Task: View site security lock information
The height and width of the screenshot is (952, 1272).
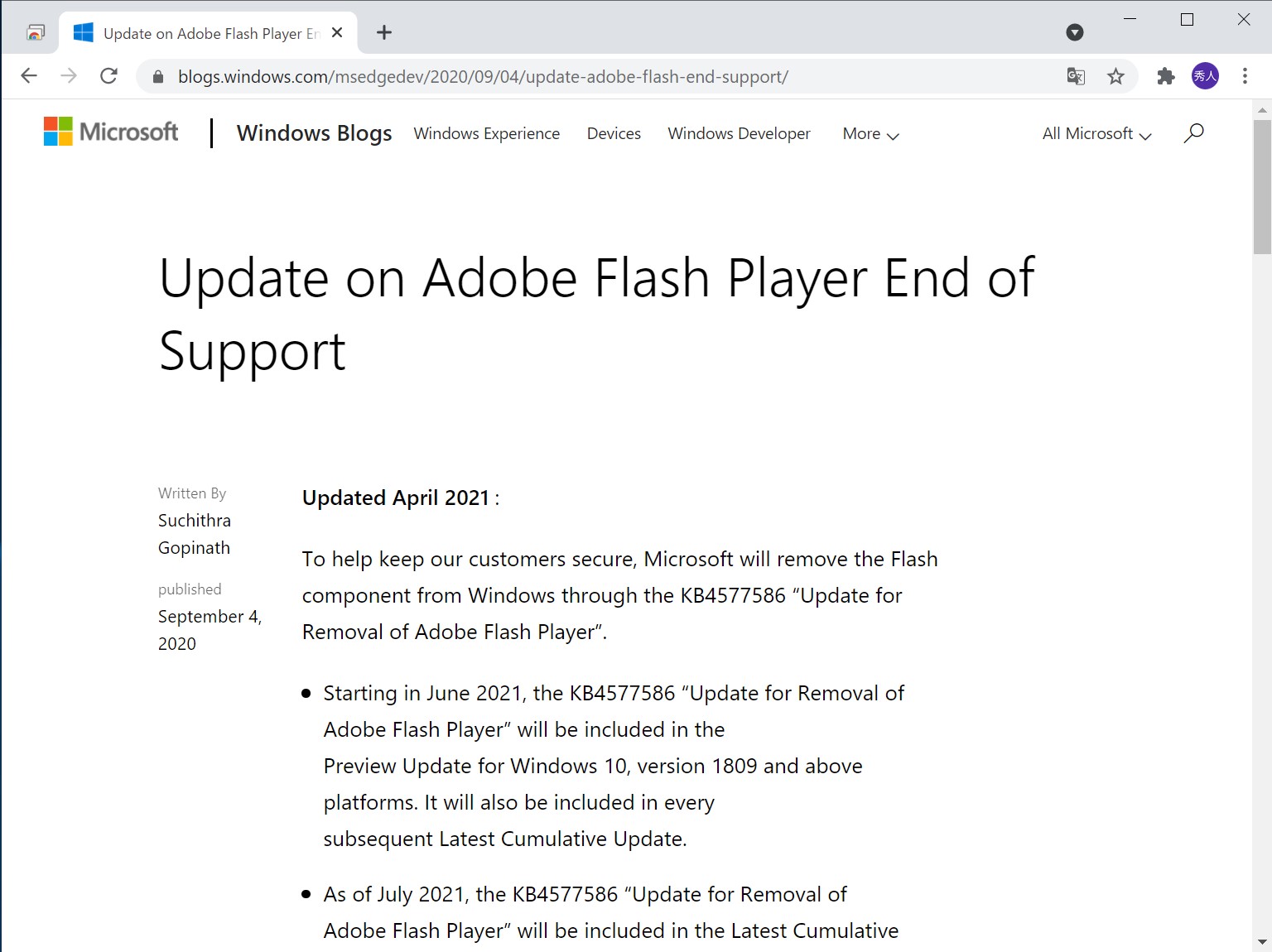Action: 158,77
